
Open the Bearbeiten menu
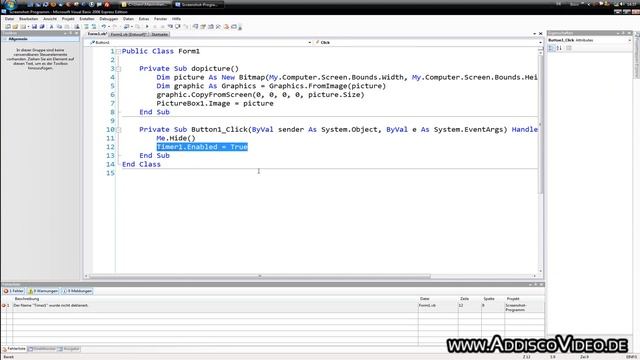[x=29, y=19]
